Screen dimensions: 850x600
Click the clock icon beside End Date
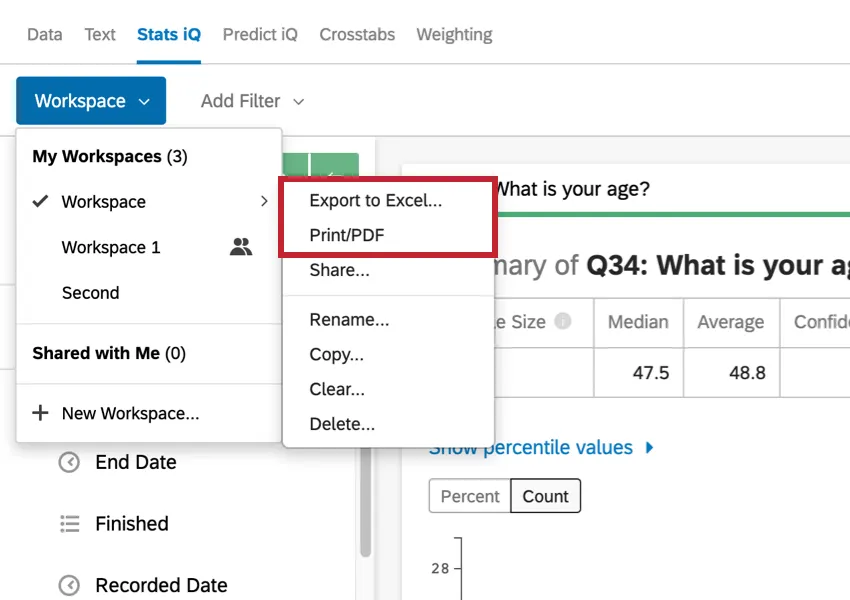pyautogui.click(x=68, y=461)
